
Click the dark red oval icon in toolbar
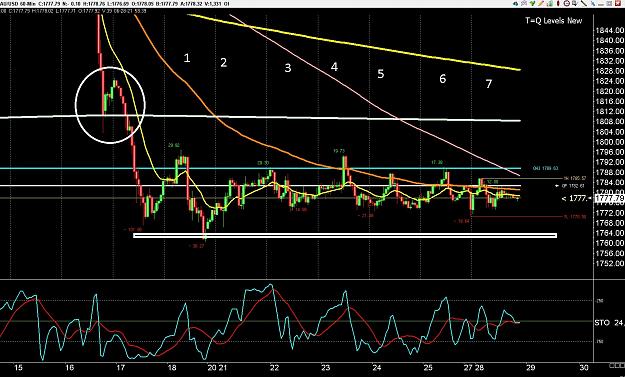click(558, 4)
